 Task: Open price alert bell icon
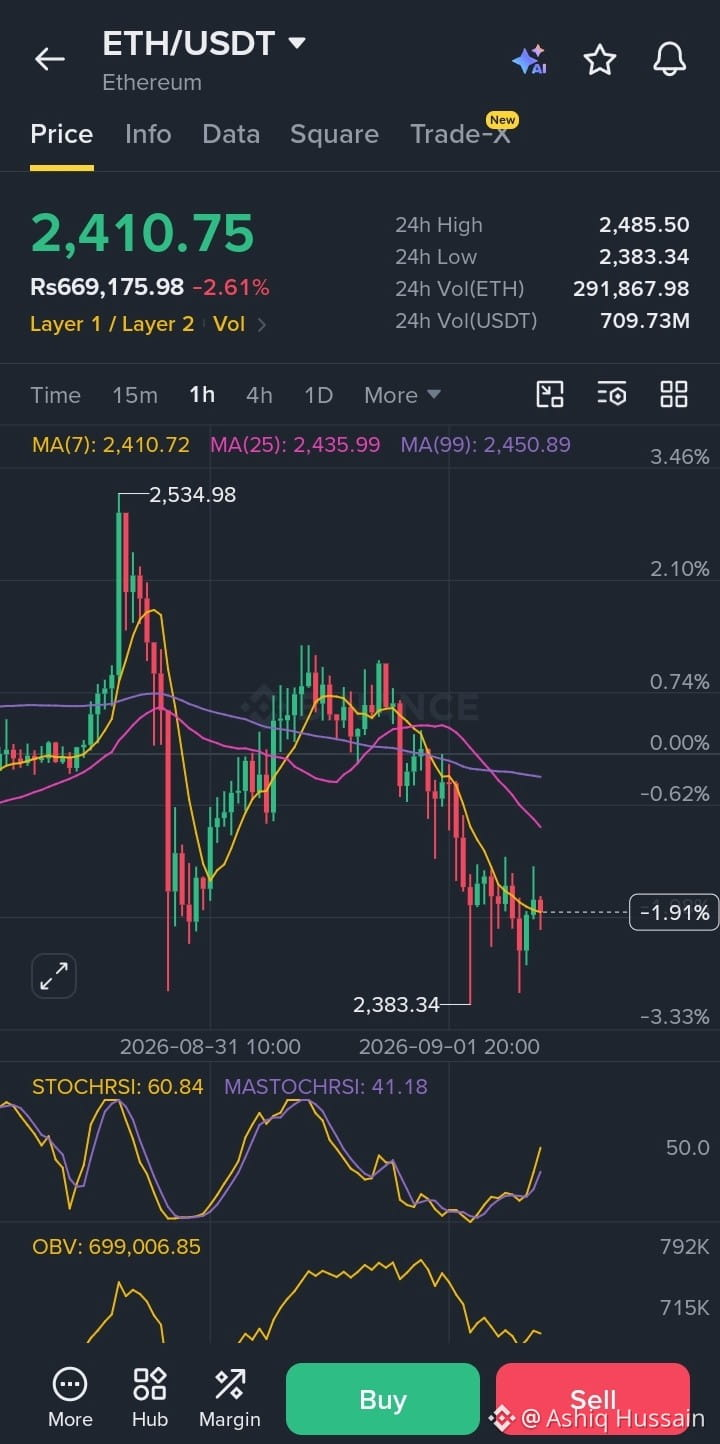(x=670, y=60)
